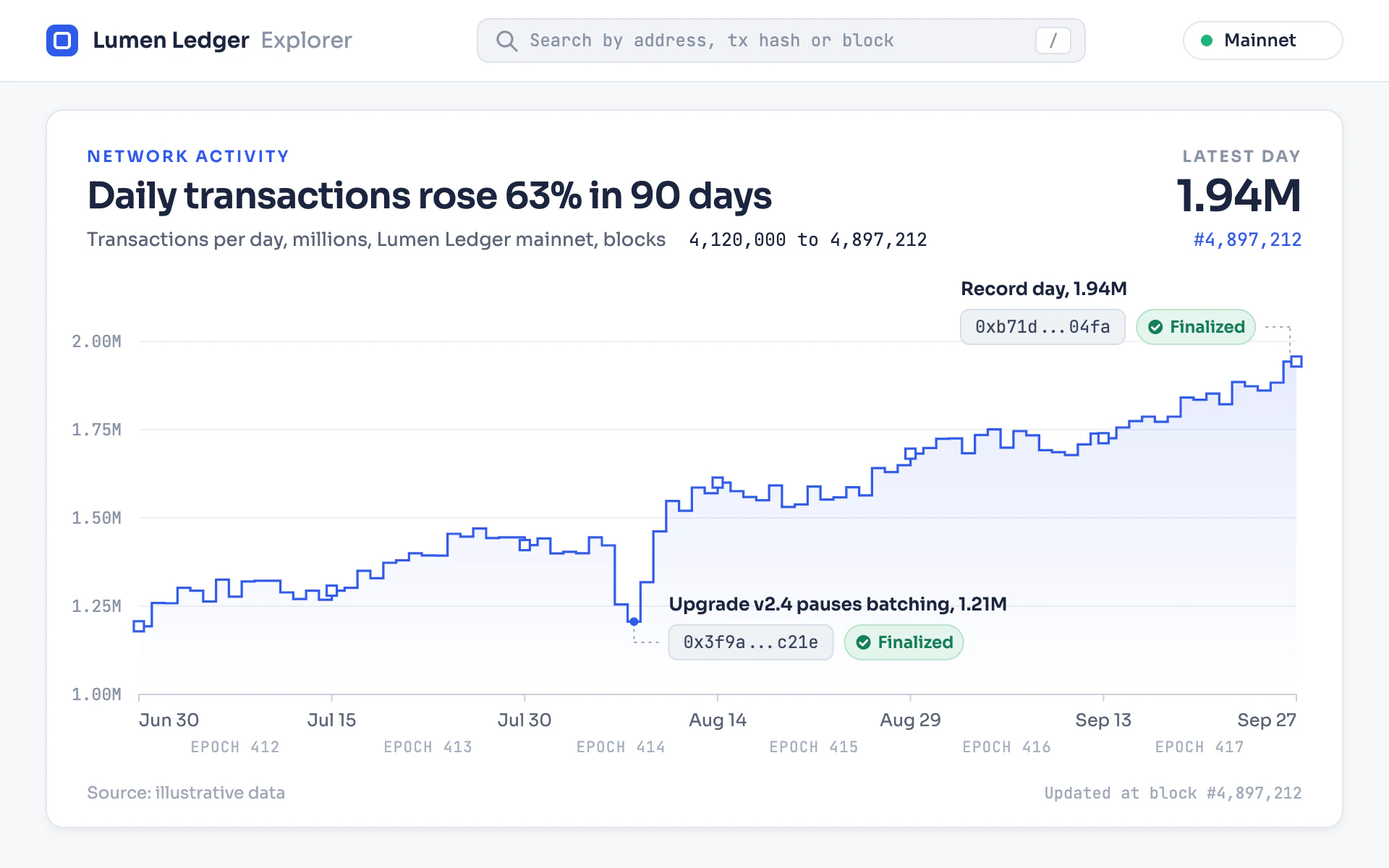This screenshot has width=1389, height=868.
Task: Click the 1.50M y-axis label
Action: click(96, 518)
